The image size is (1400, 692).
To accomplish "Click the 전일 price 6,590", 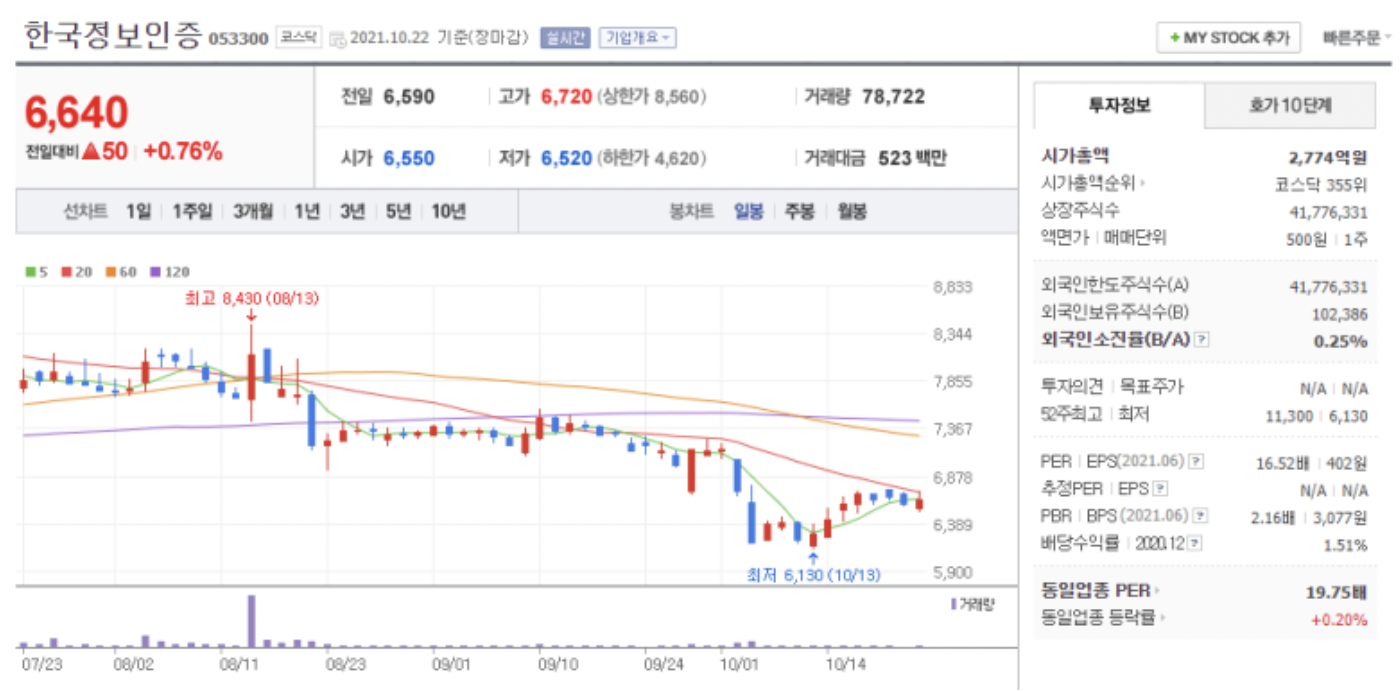I will 409,97.
